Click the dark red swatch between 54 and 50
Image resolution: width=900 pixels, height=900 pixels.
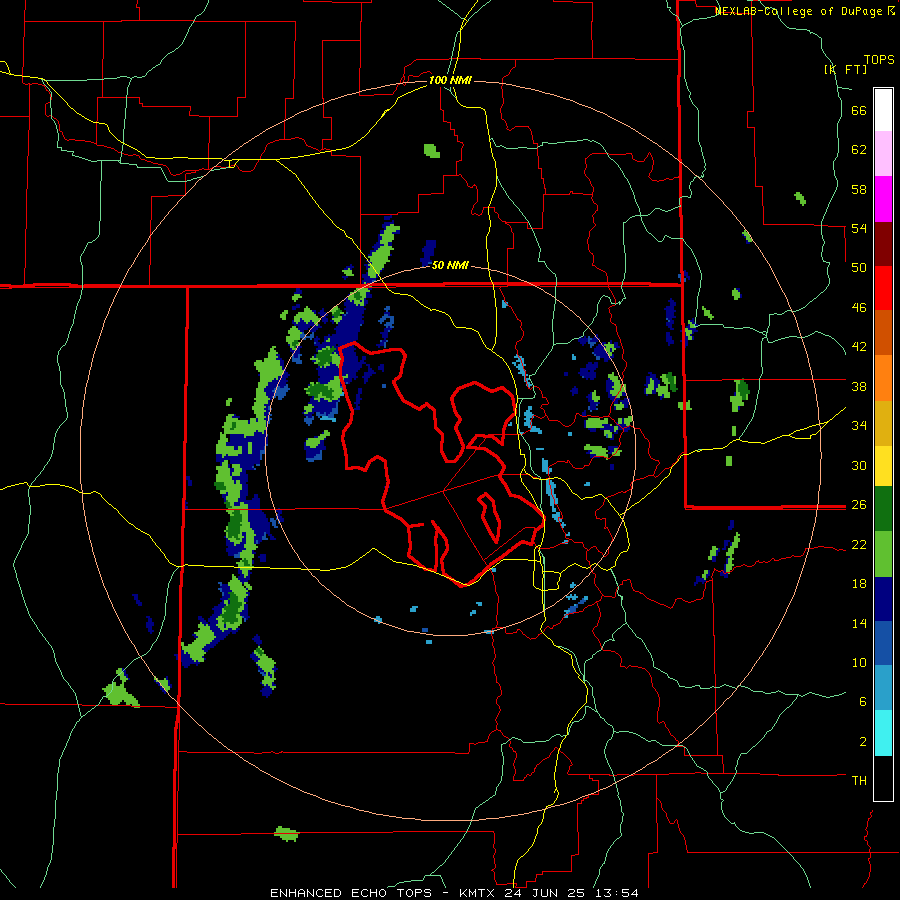click(883, 244)
